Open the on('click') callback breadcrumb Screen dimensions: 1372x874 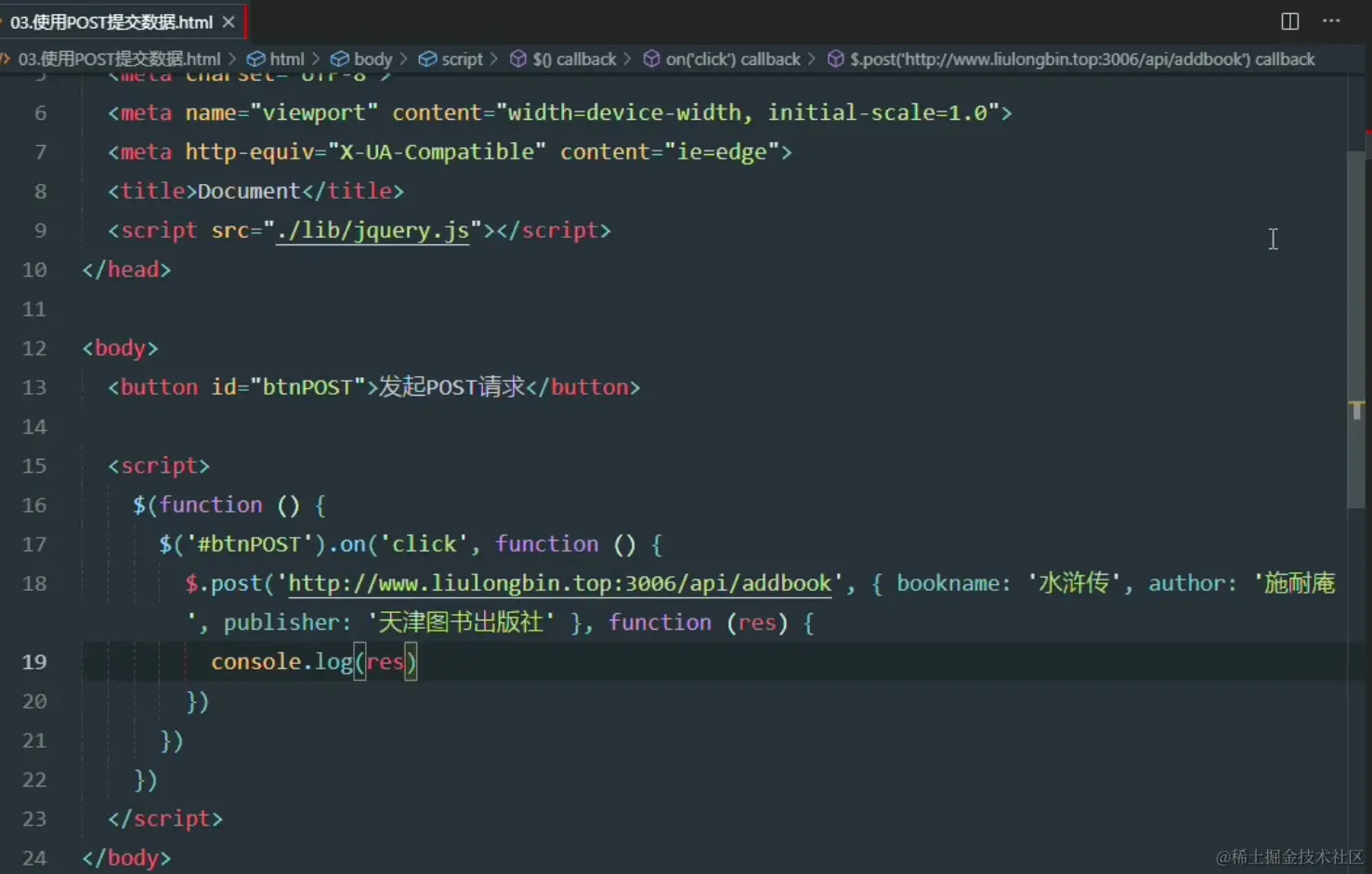pos(733,59)
